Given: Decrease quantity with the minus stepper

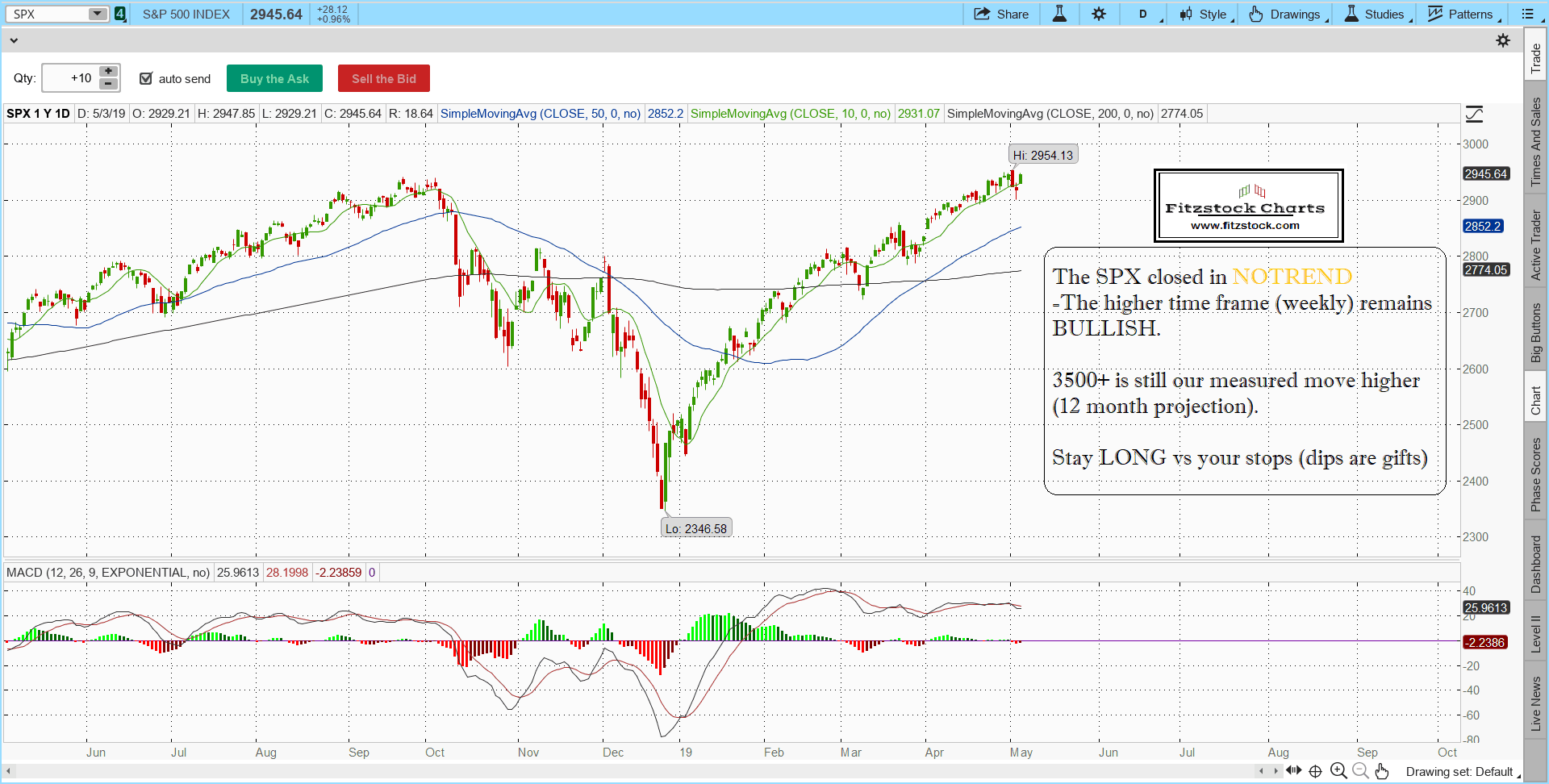Looking at the screenshot, I should (109, 85).
